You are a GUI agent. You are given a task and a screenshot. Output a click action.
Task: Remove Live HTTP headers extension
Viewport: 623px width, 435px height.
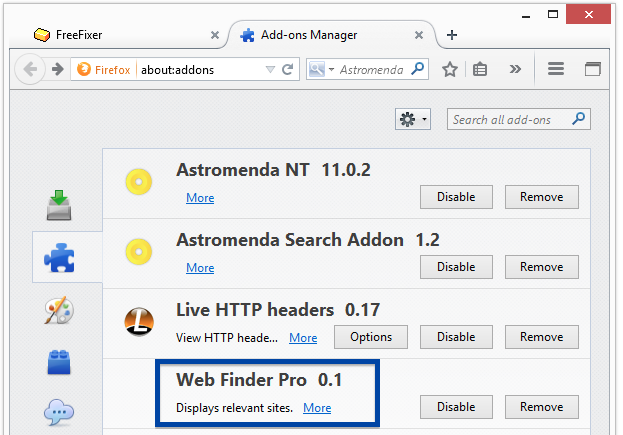click(x=542, y=337)
